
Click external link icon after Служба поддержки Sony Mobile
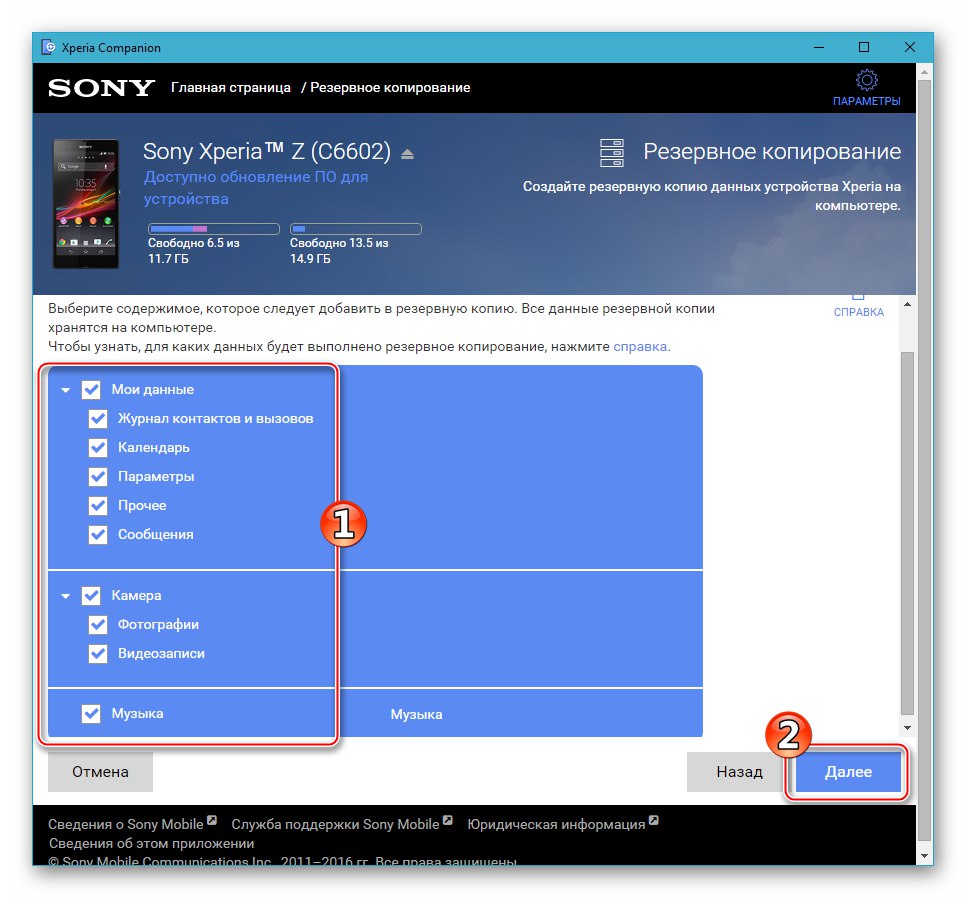point(447,819)
